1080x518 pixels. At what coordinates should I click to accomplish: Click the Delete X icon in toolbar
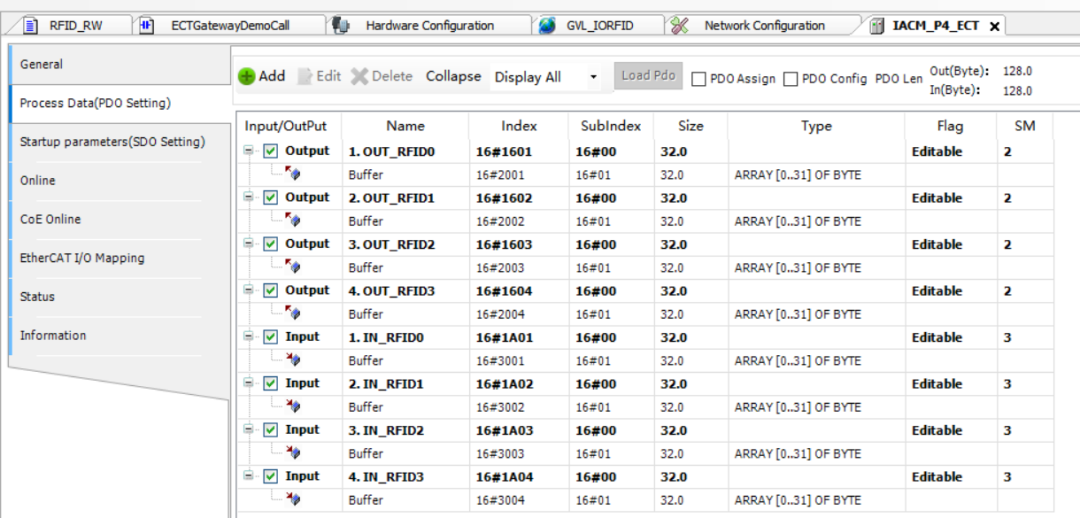pyautogui.click(x=359, y=77)
